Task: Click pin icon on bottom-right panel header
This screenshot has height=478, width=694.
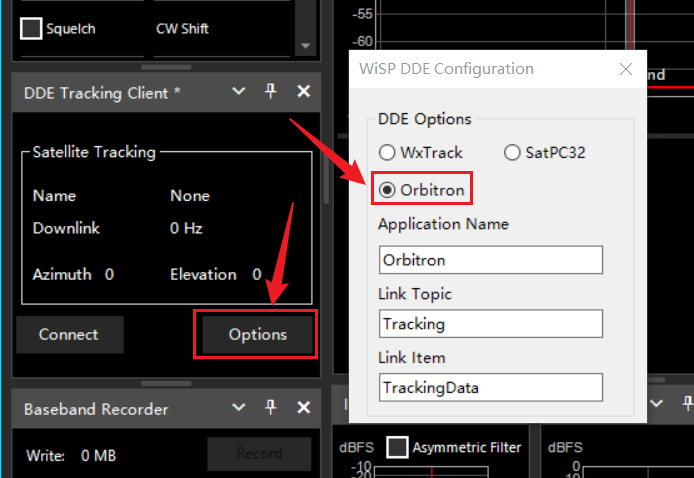Action: tap(687, 405)
